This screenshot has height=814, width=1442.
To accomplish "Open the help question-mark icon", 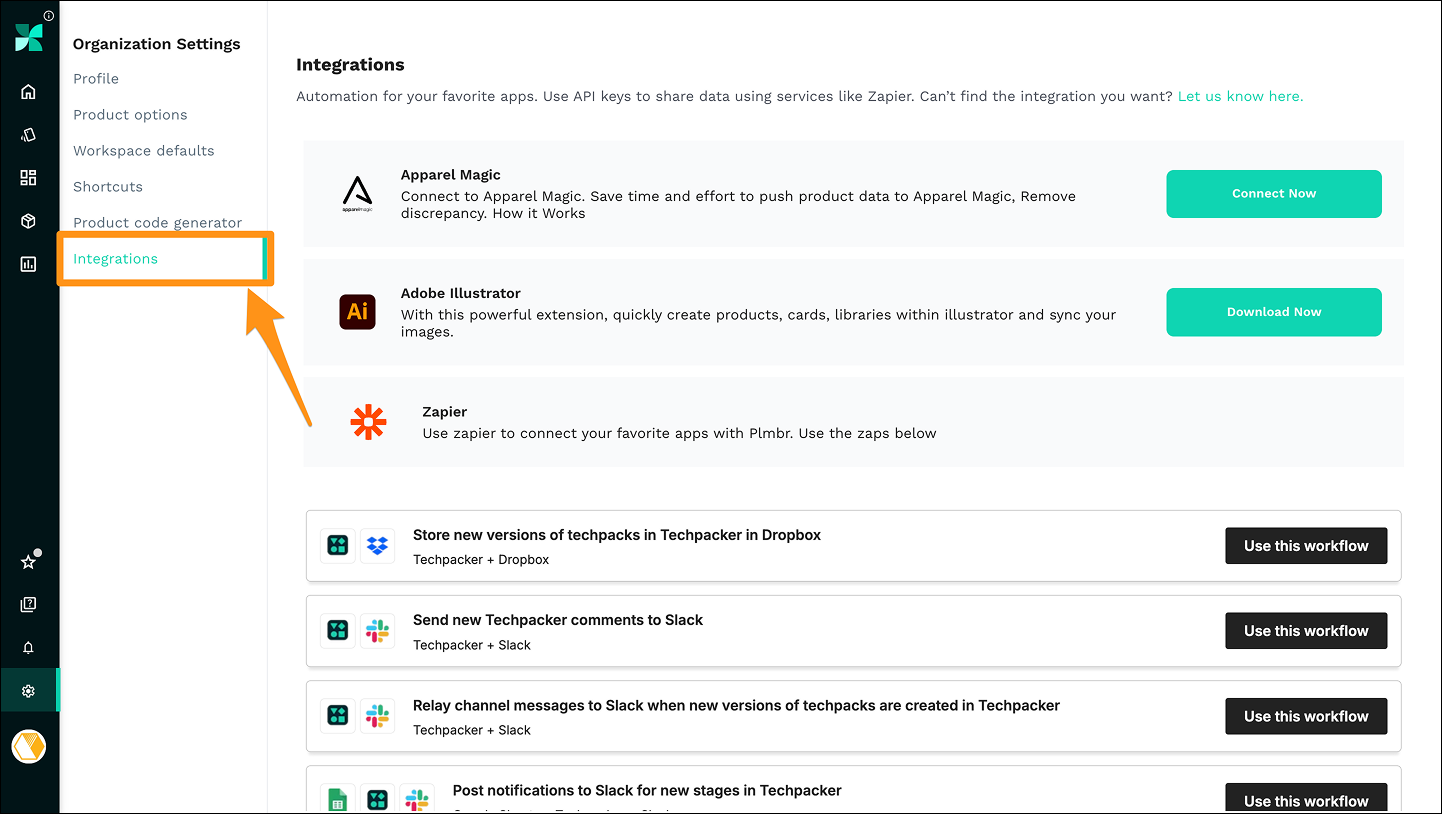I will (28, 604).
